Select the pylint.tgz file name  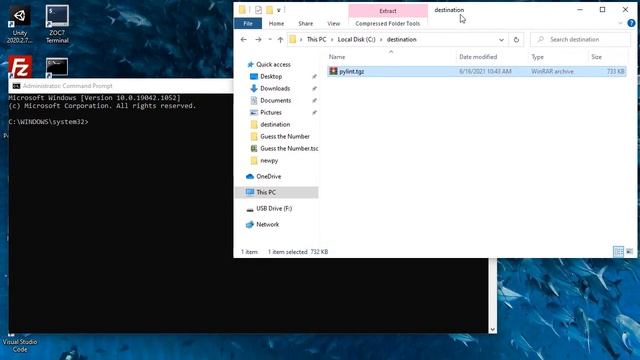(x=351, y=71)
